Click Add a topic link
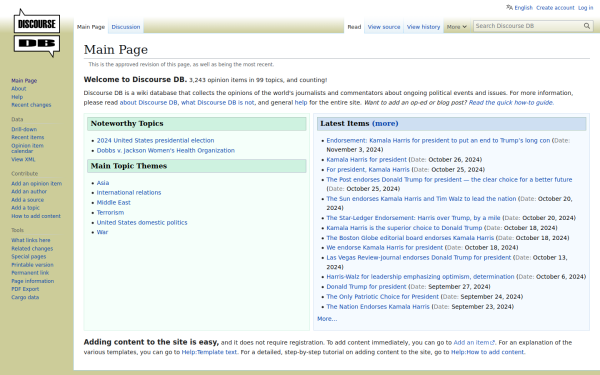 tap(25, 208)
